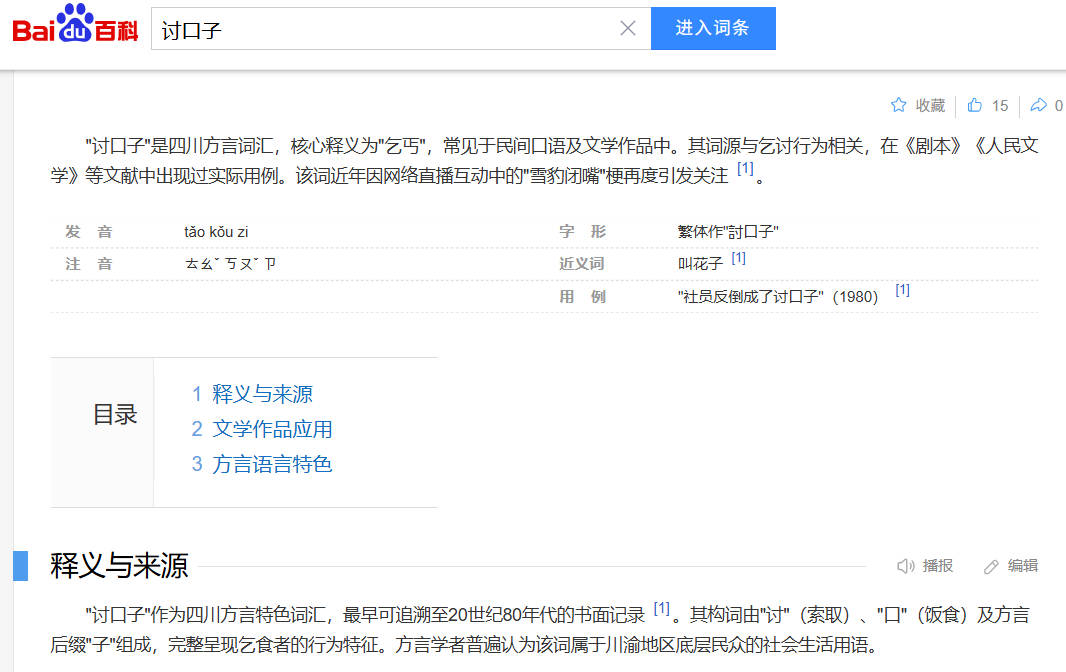Click the 进入词条 button
The height and width of the screenshot is (672, 1066).
click(x=712, y=29)
